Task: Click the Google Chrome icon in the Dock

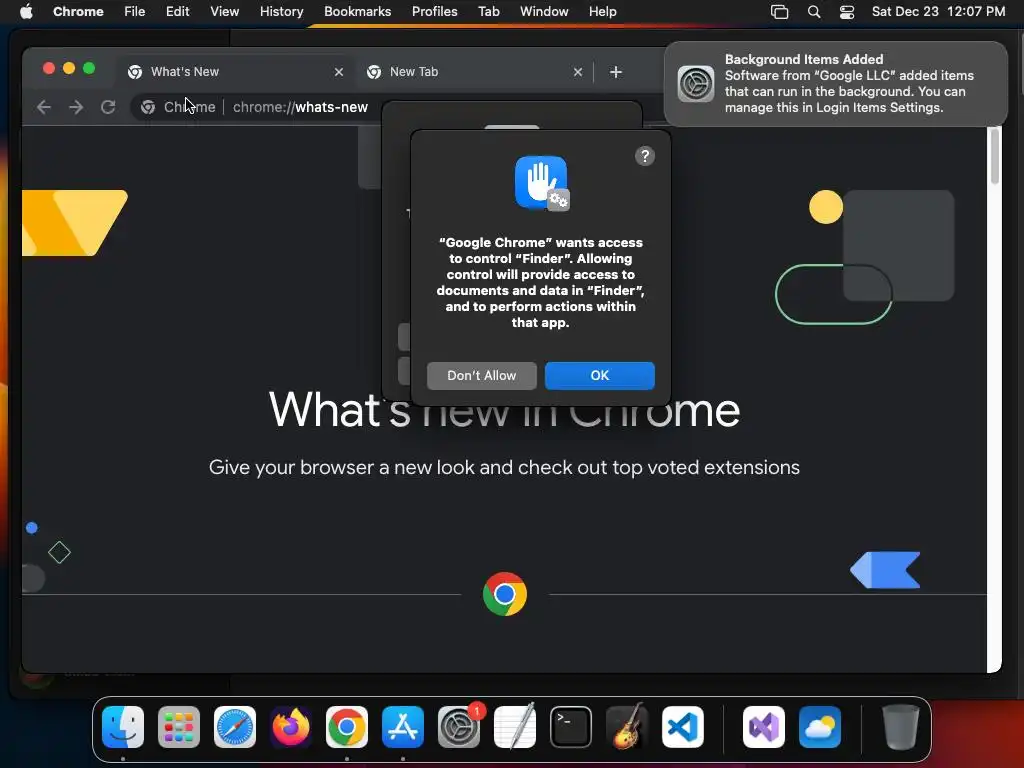Action: pos(347,727)
